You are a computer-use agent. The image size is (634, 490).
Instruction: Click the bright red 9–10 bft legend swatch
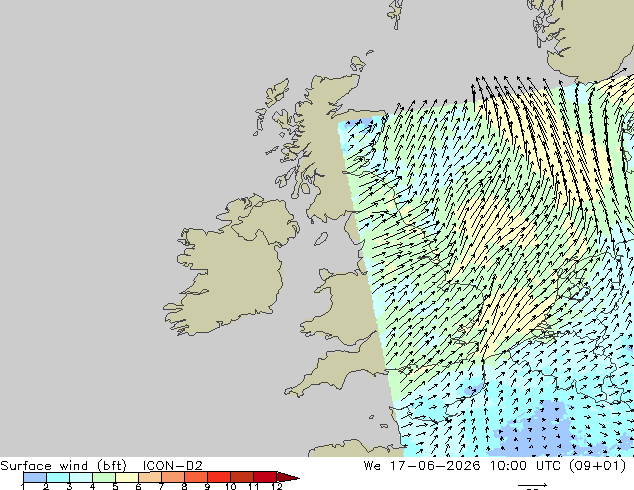click(219, 477)
